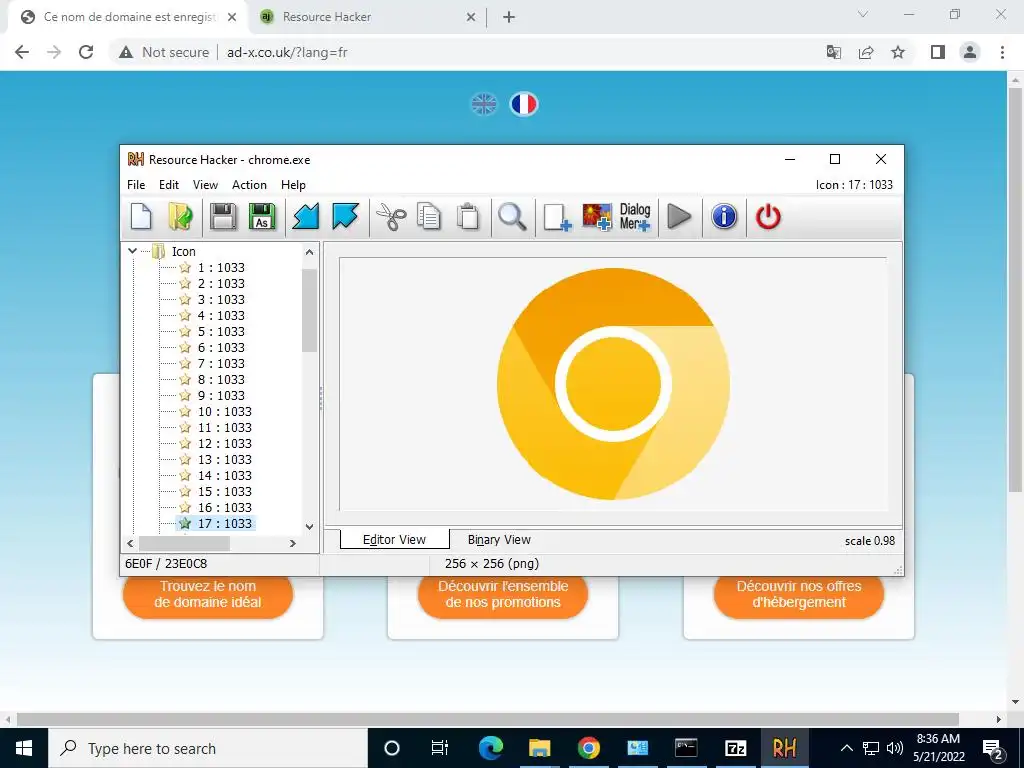The width and height of the screenshot is (1024, 768).
Task: Click the share page icon in address bar
Action: pos(866,52)
